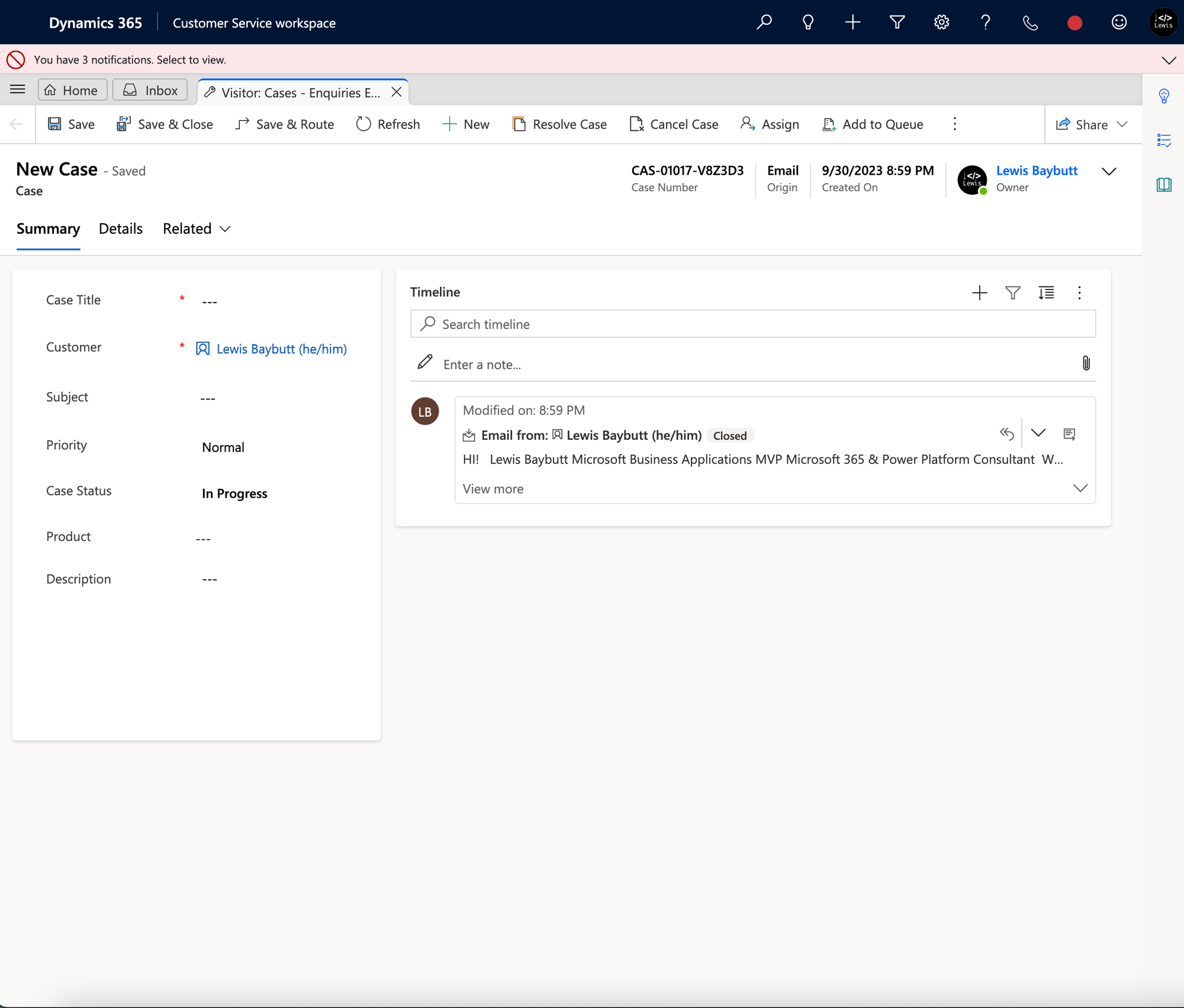The height and width of the screenshot is (1008, 1184).
Task: Open the Inbox session tab
Action: (150, 90)
